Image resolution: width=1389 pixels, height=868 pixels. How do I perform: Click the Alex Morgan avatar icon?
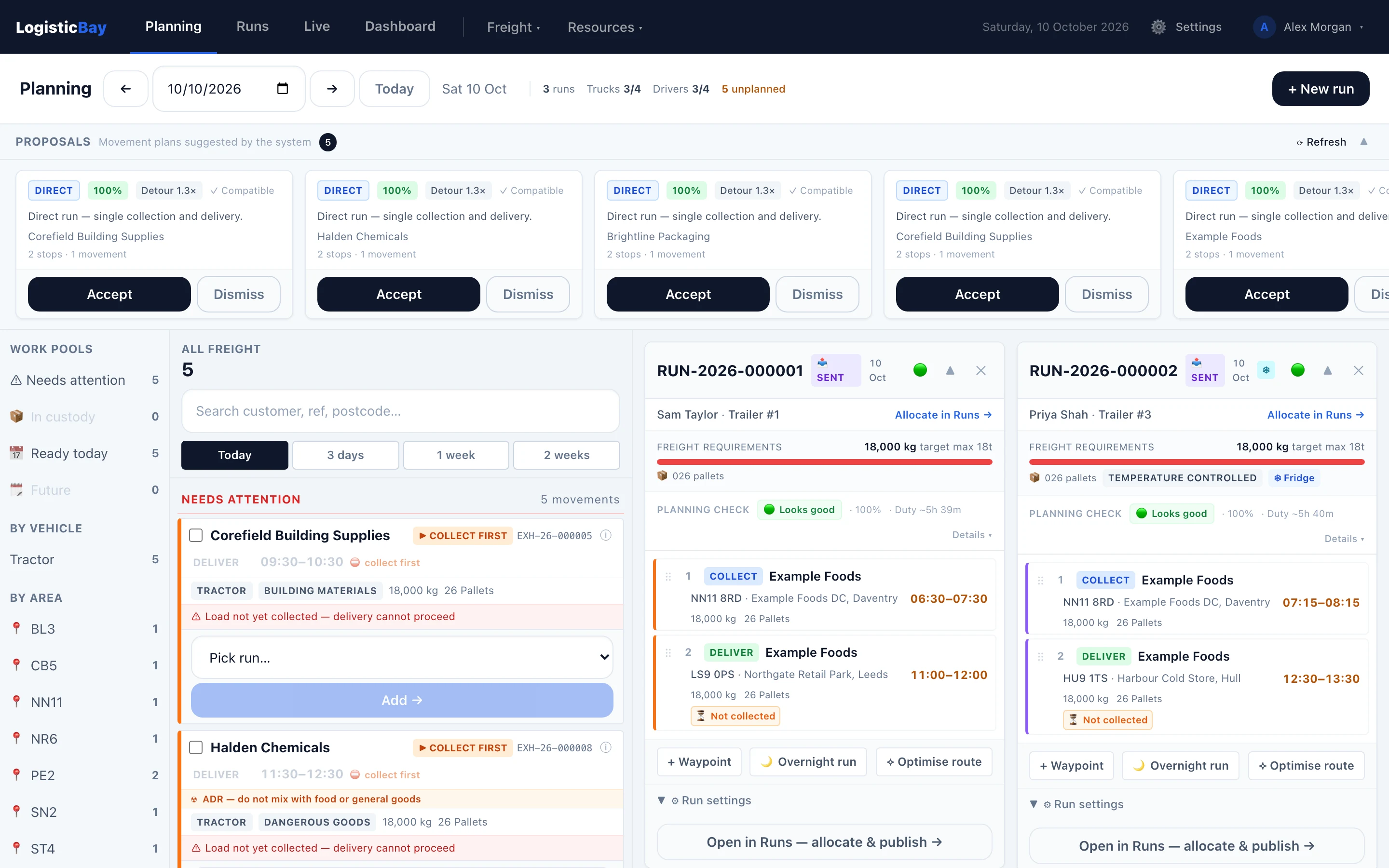tap(1264, 27)
